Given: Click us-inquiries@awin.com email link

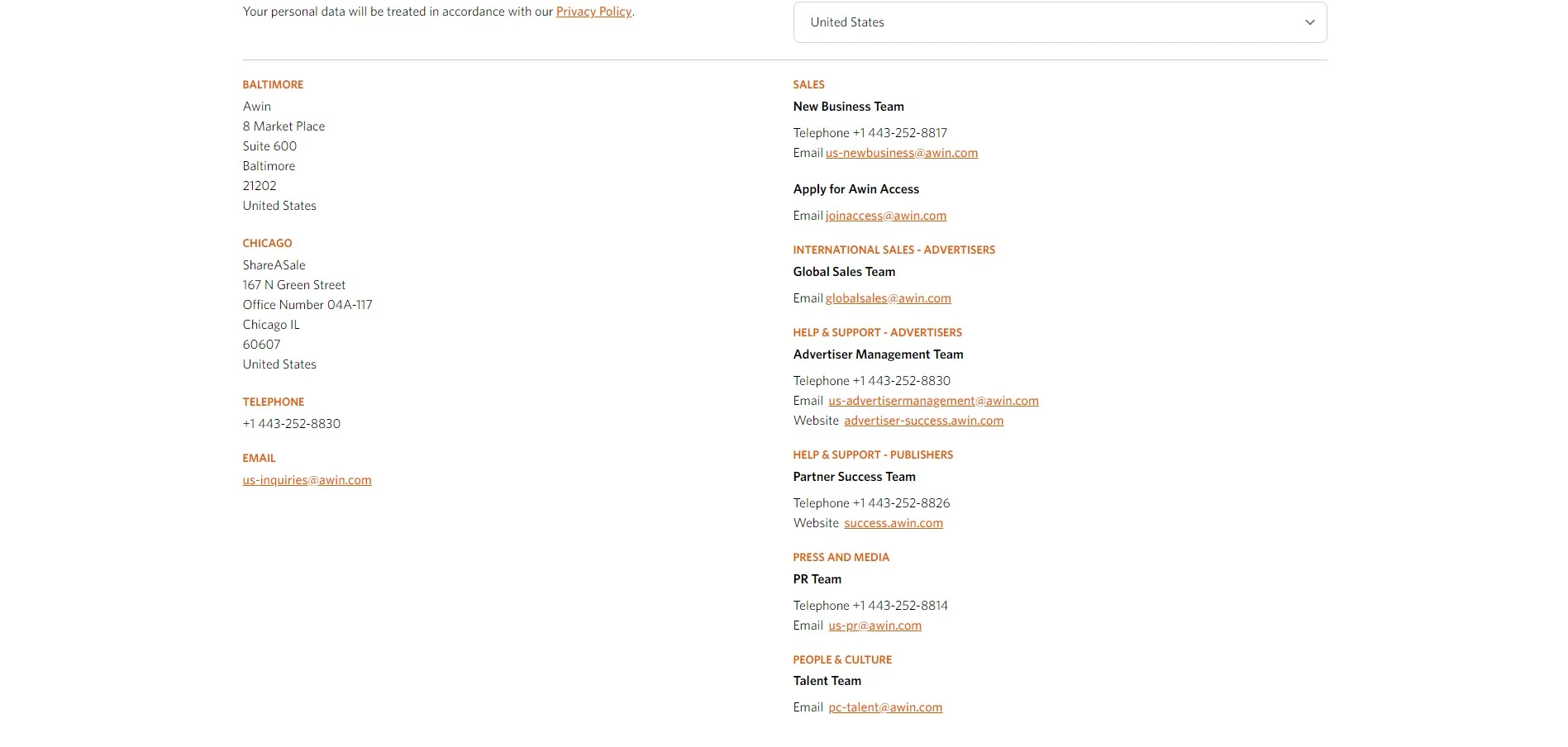Looking at the screenshot, I should tap(307, 480).
